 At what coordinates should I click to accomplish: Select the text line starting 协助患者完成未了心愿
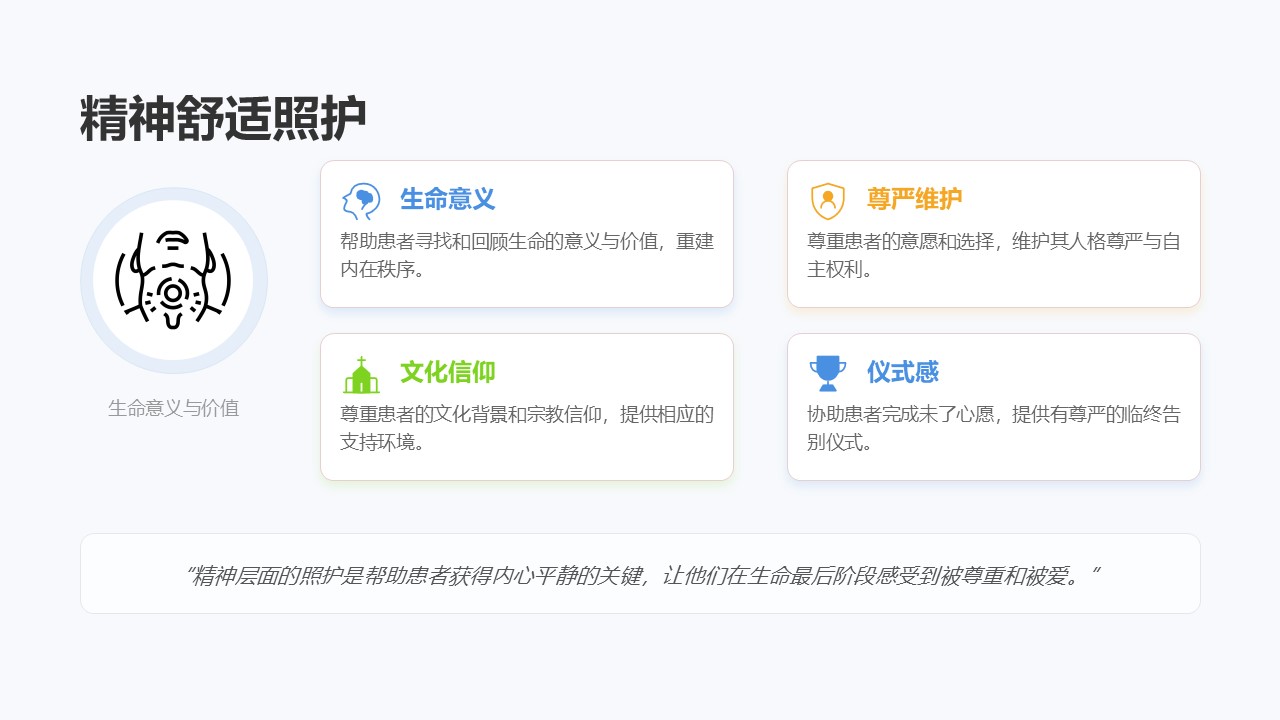993,414
